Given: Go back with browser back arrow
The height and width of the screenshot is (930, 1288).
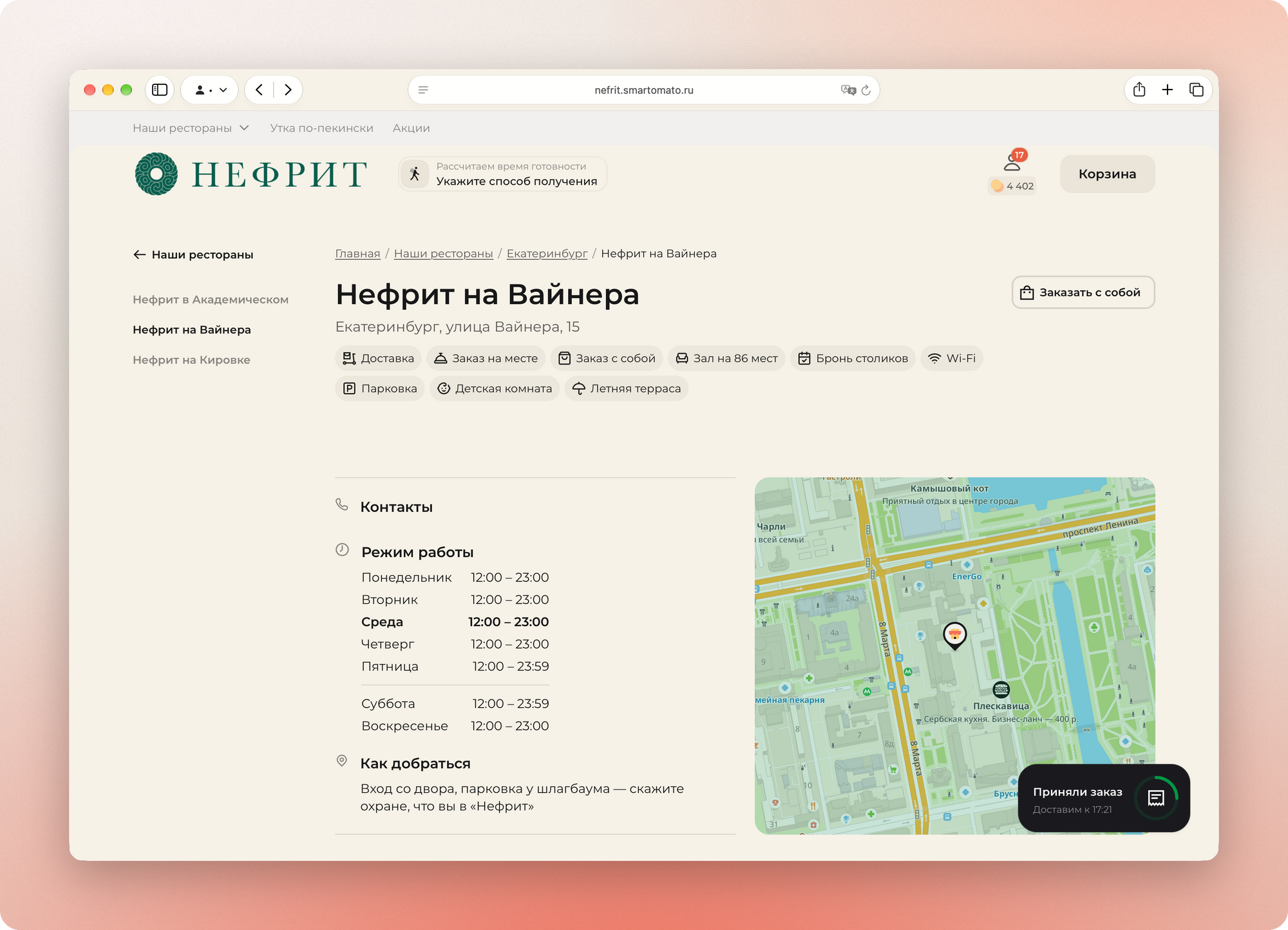Looking at the screenshot, I should click(259, 90).
